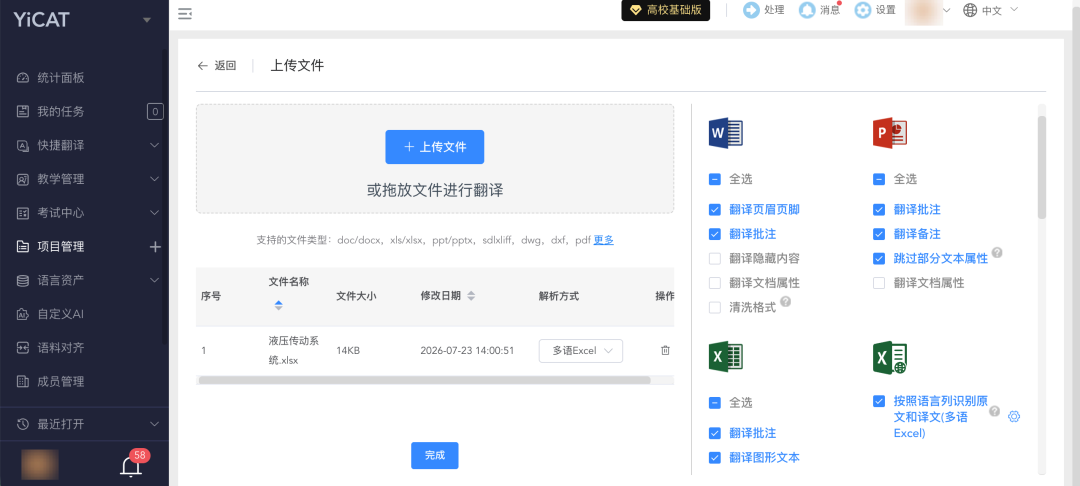Screen dimensions: 1080x486
Task: Sort by 文件名称 using the sort arrows
Action: [278, 305]
